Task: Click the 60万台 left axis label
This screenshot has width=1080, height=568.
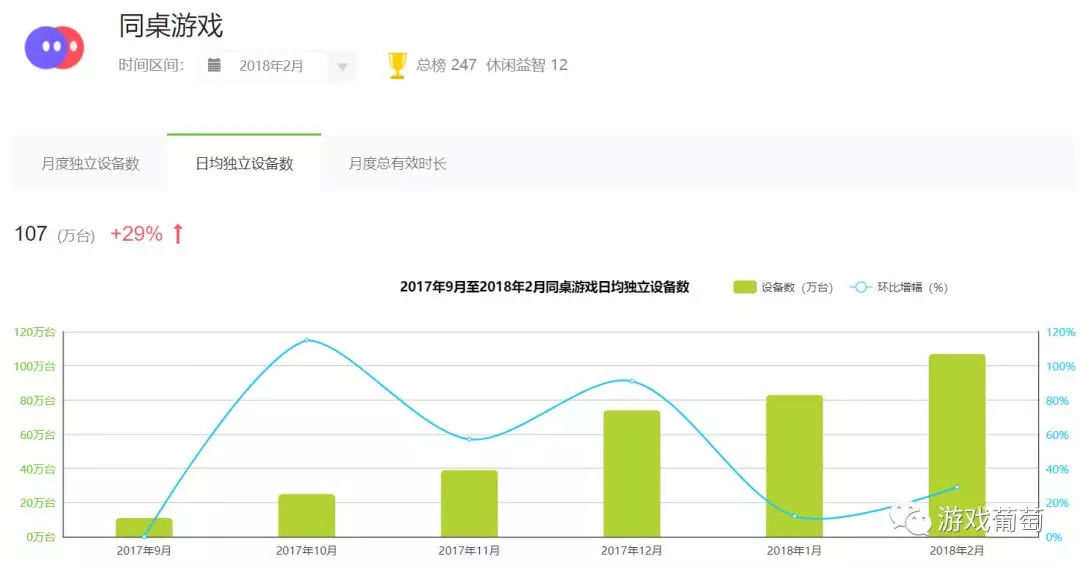Action: pos(37,434)
